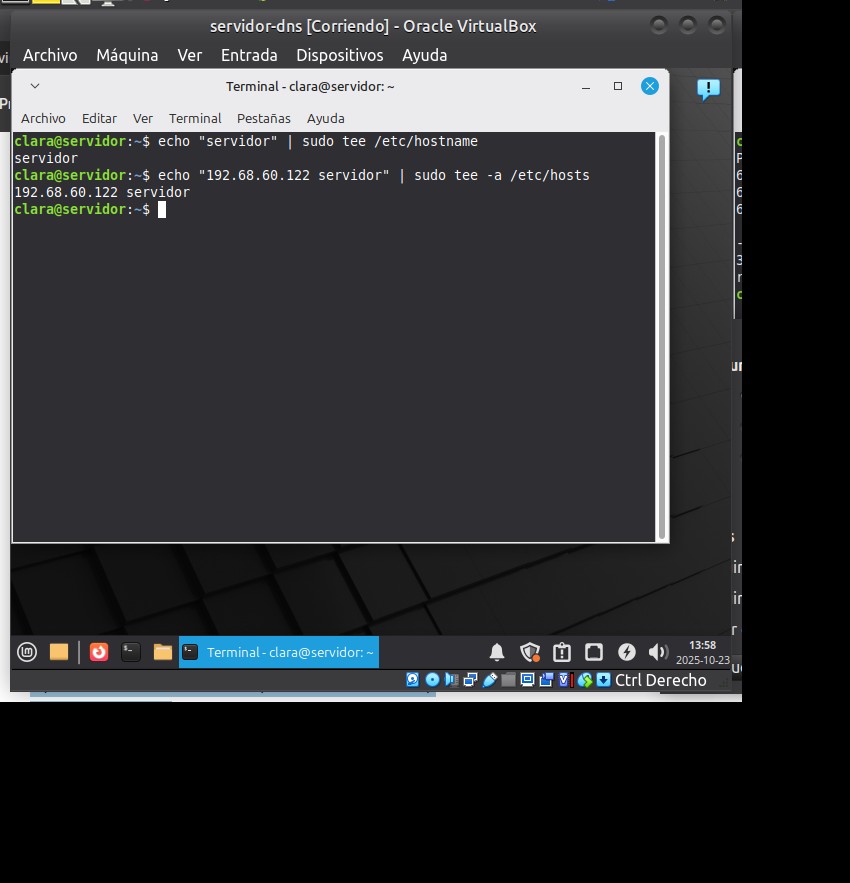Click the Terminal taskbar window button

pyautogui.click(x=279, y=652)
